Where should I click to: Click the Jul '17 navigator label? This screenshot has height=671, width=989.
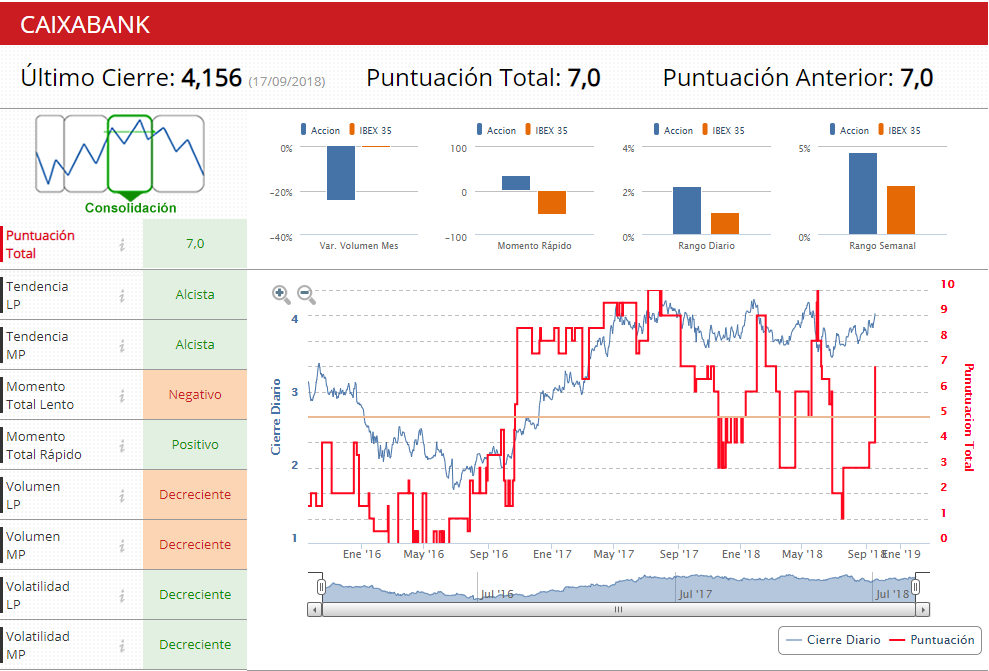(x=696, y=594)
